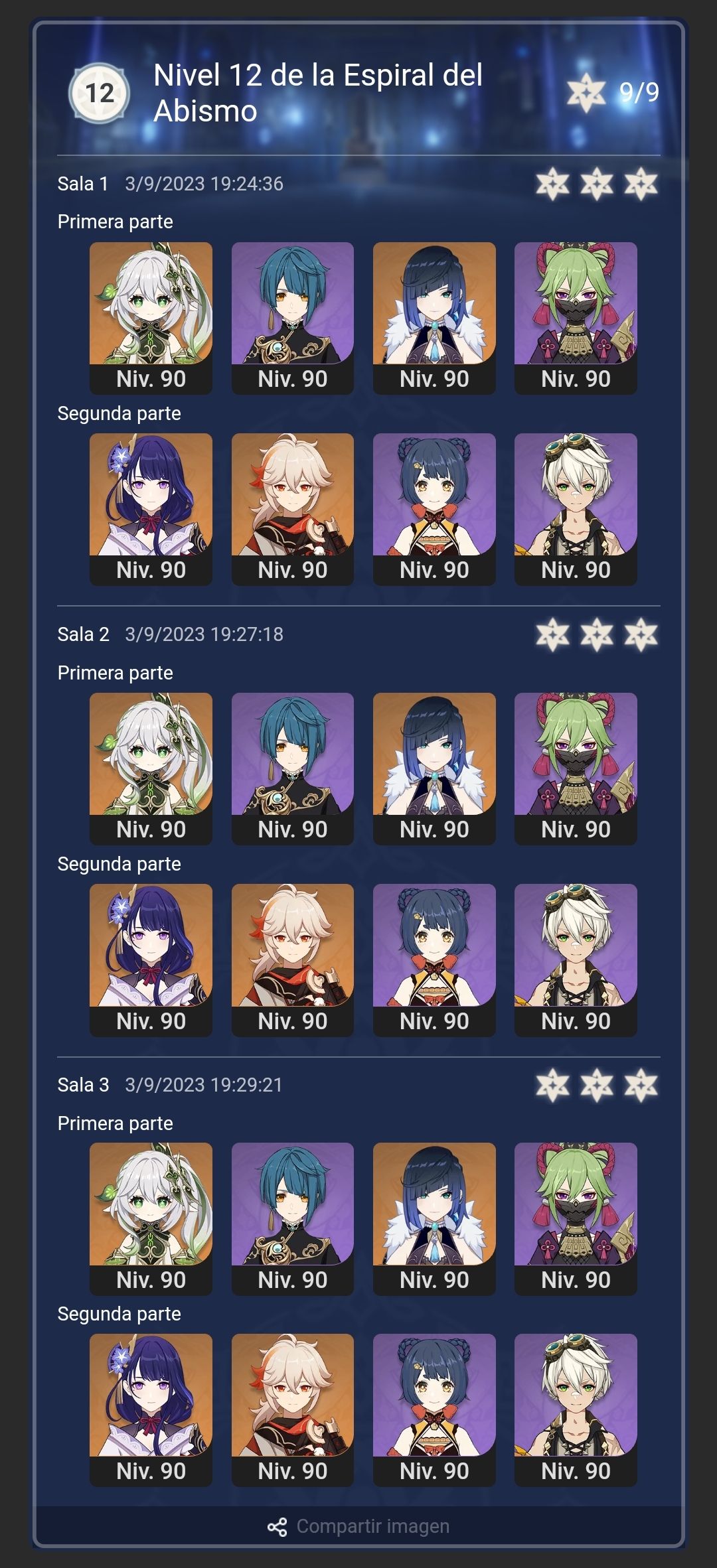The height and width of the screenshot is (1568, 717).
Task: Open Kazuha portrait in Sala 1 second half
Action: 293,510
